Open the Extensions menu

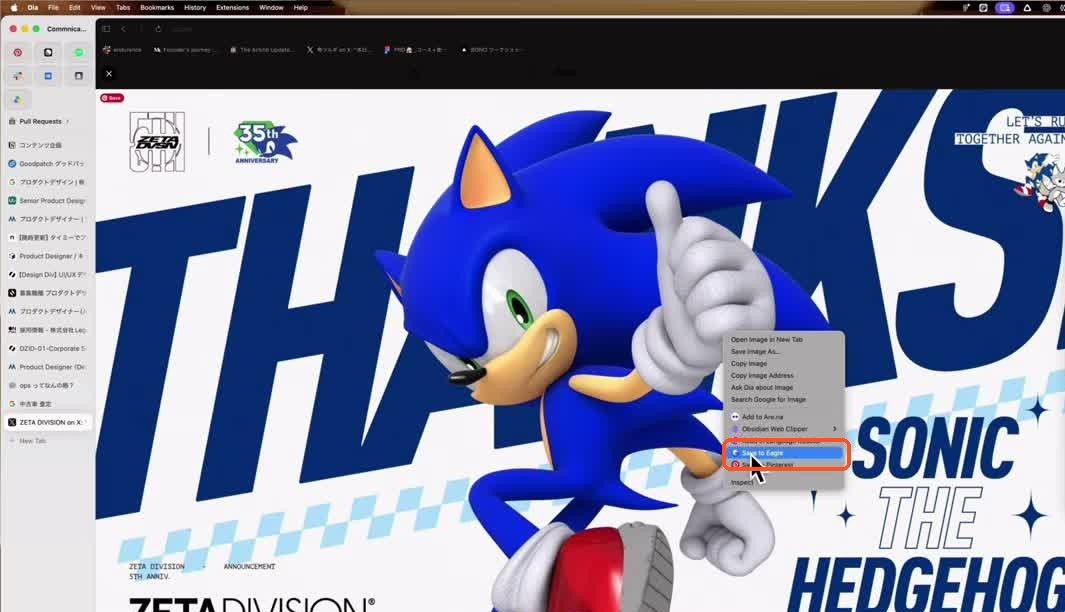click(232, 7)
